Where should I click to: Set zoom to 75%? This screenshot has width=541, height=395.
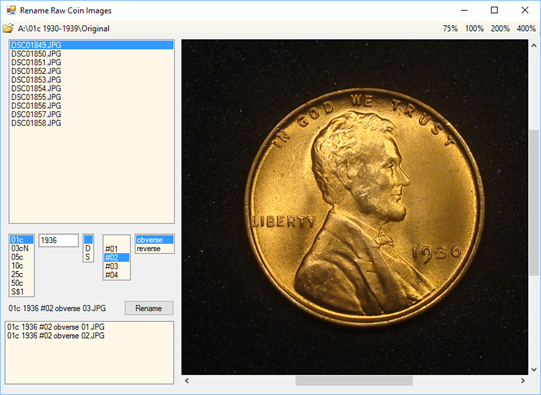tap(450, 29)
